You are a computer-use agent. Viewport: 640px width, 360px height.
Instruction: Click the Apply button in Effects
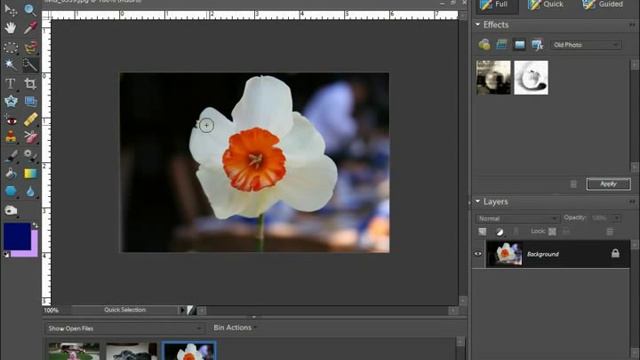point(608,184)
